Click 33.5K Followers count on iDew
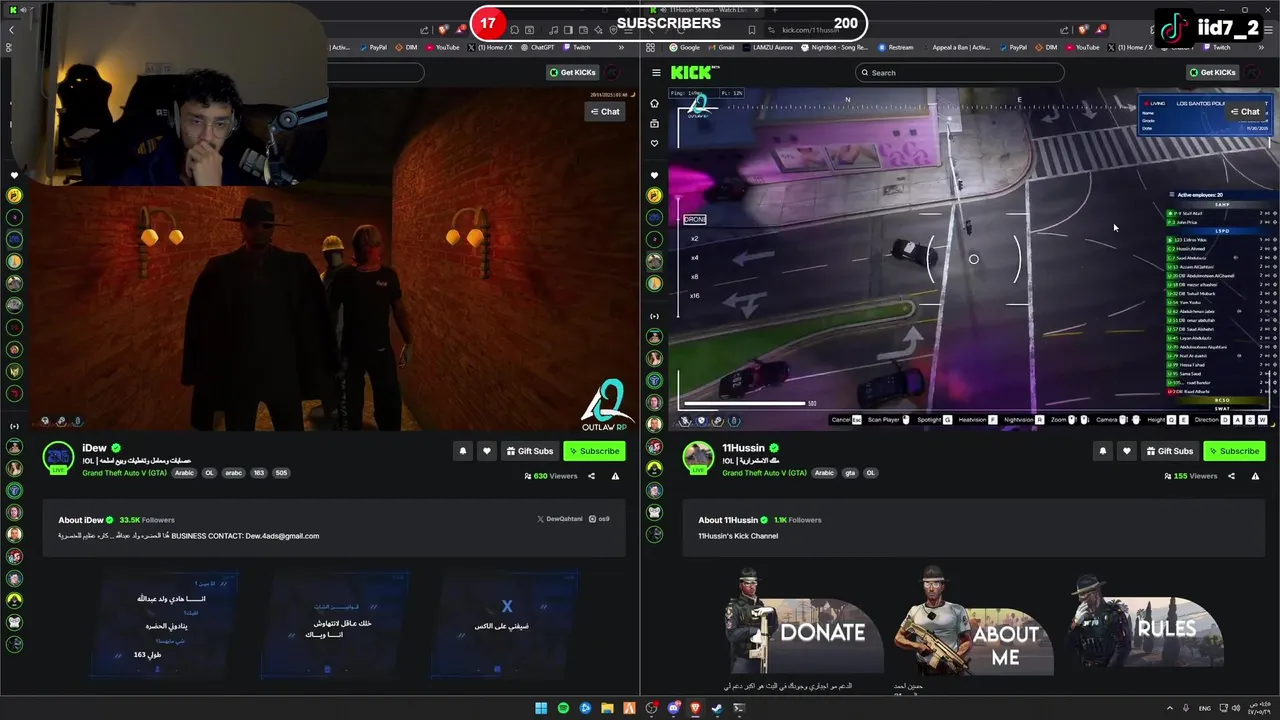1280x720 pixels. point(147,520)
